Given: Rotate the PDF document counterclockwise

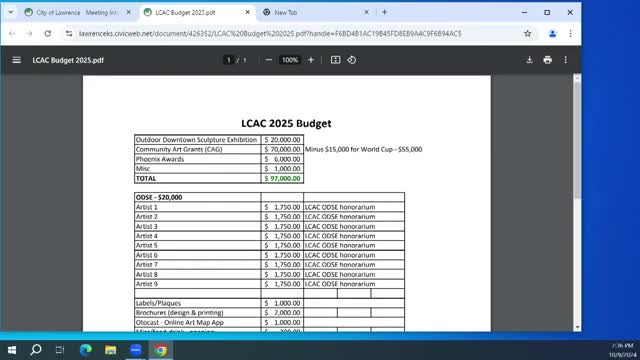Looking at the screenshot, I should 352,60.
